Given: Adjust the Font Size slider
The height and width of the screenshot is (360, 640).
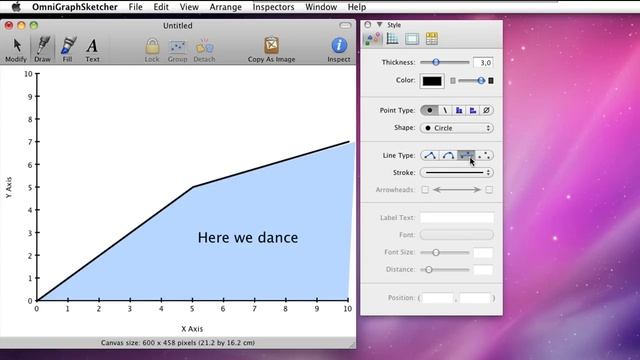Looking at the screenshot, I should click(444, 253).
